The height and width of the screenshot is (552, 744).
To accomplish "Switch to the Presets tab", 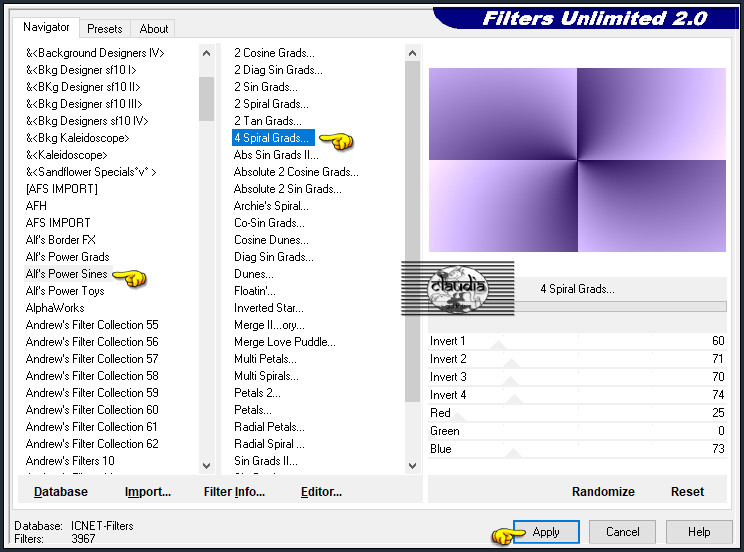I will click(104, 29).
